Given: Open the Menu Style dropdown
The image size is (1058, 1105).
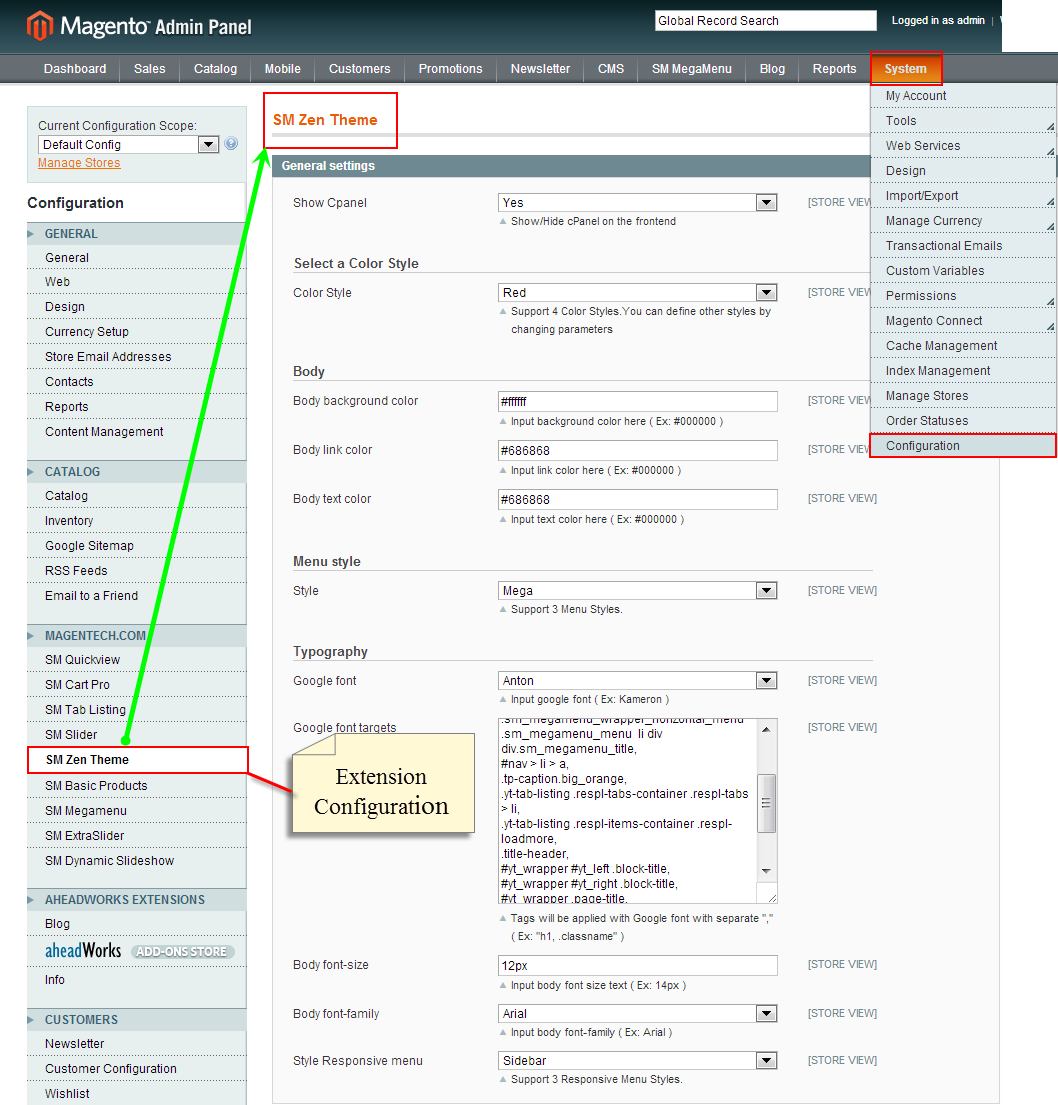Looking at the screenshot, I should [x=637, y=591].
